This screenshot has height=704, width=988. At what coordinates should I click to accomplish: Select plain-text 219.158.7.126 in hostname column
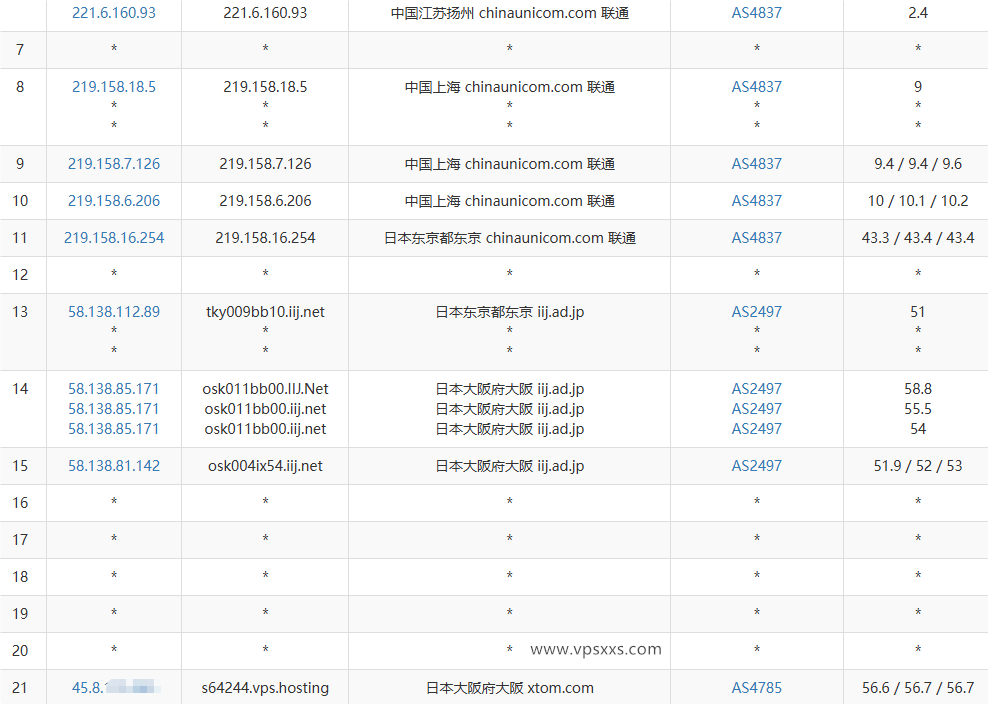265,164
